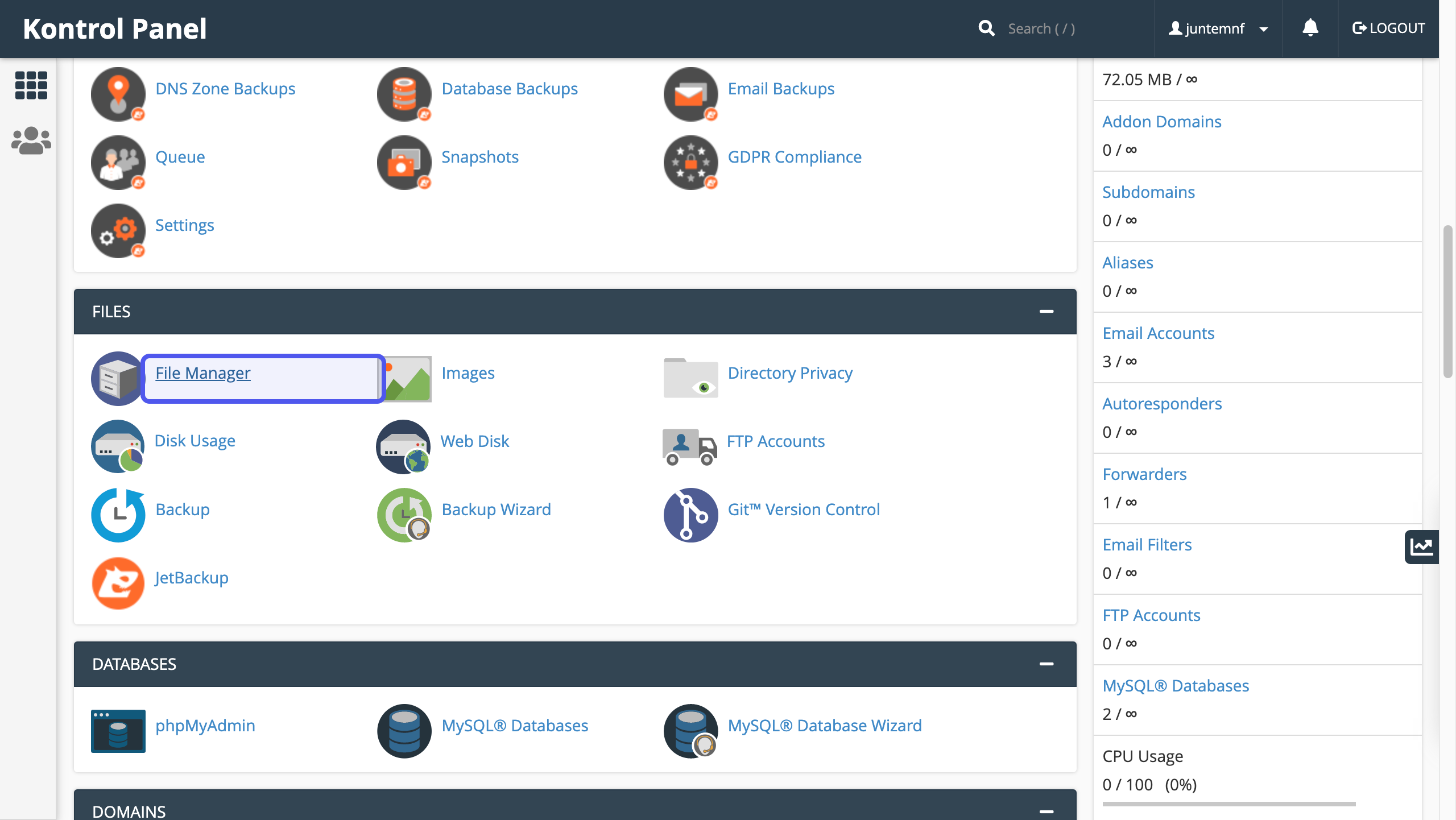The width and height of the screenshot is (1456, 820).
Task: Open the FTP Accounts truck icon
Action: [x=689, y=446]
